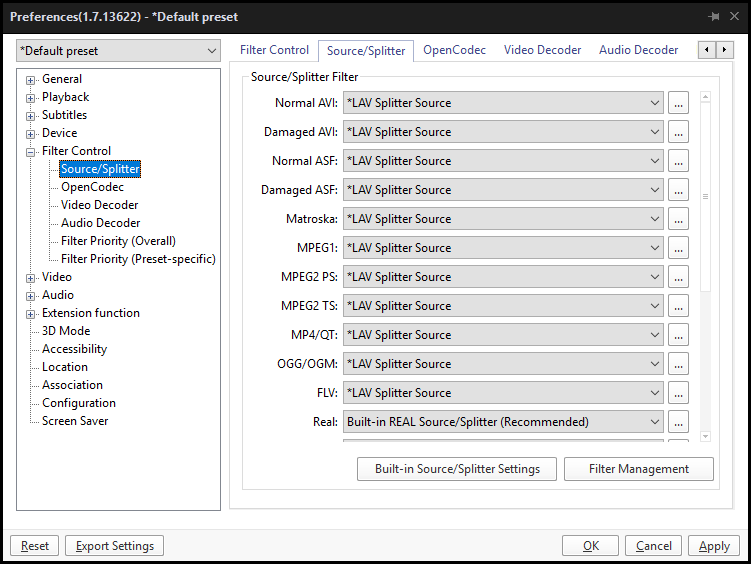This screenshot has height=564, width=751.
Task: Pin the Preferences window with the pin icon
Action: (x=714, y=17)
